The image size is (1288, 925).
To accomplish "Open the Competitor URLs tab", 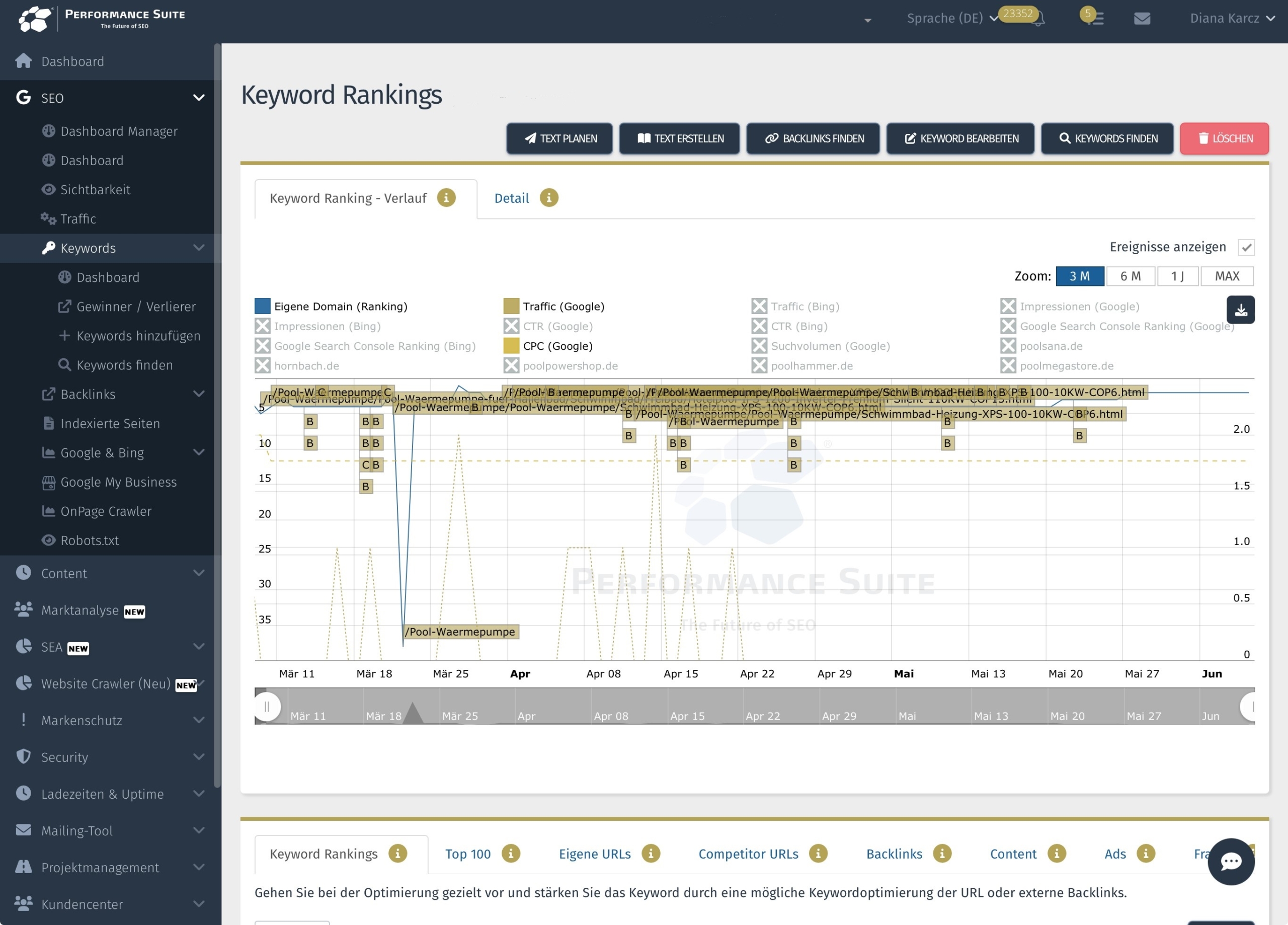I will [x=748, y=854].
